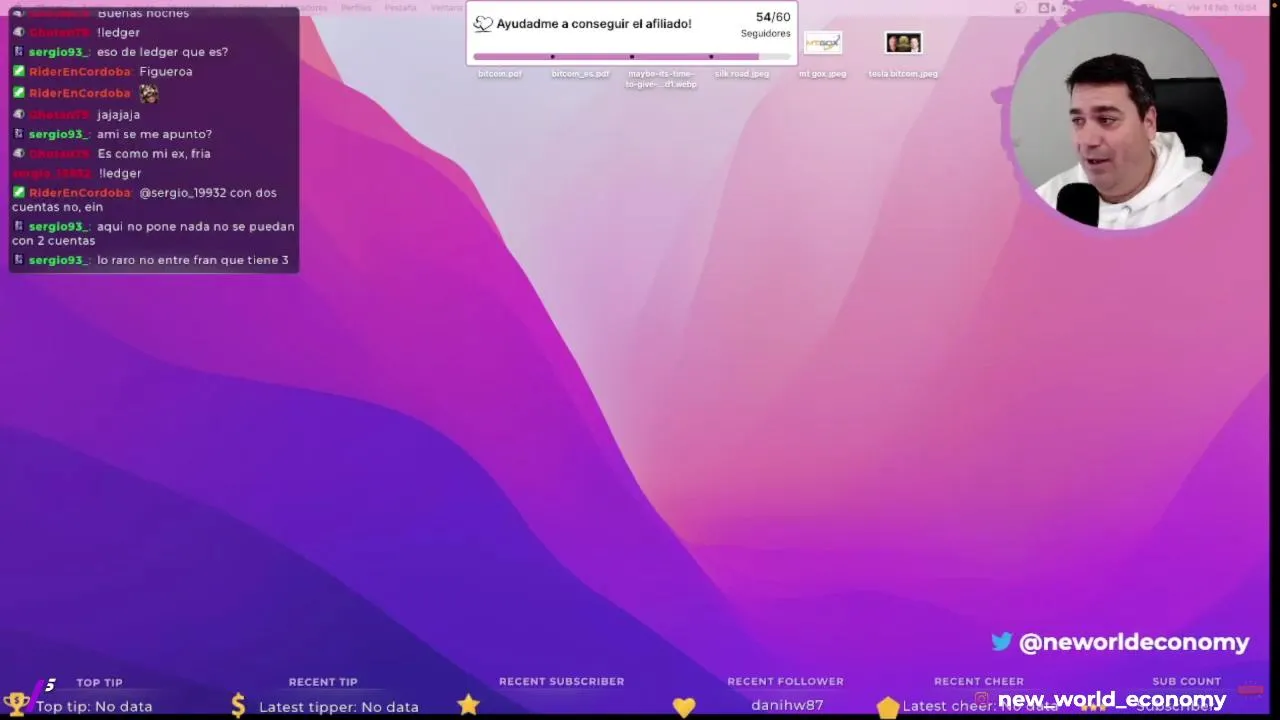Click the menu bar date and clock
This screenshot has height=720, width=1280.
tap(1221, 7)
